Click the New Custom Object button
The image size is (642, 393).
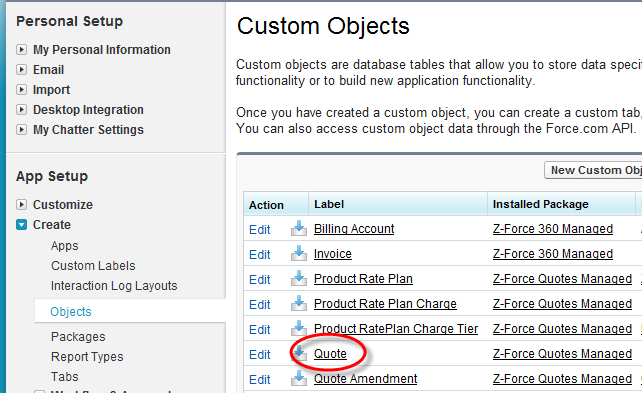(x=593, y=170)
